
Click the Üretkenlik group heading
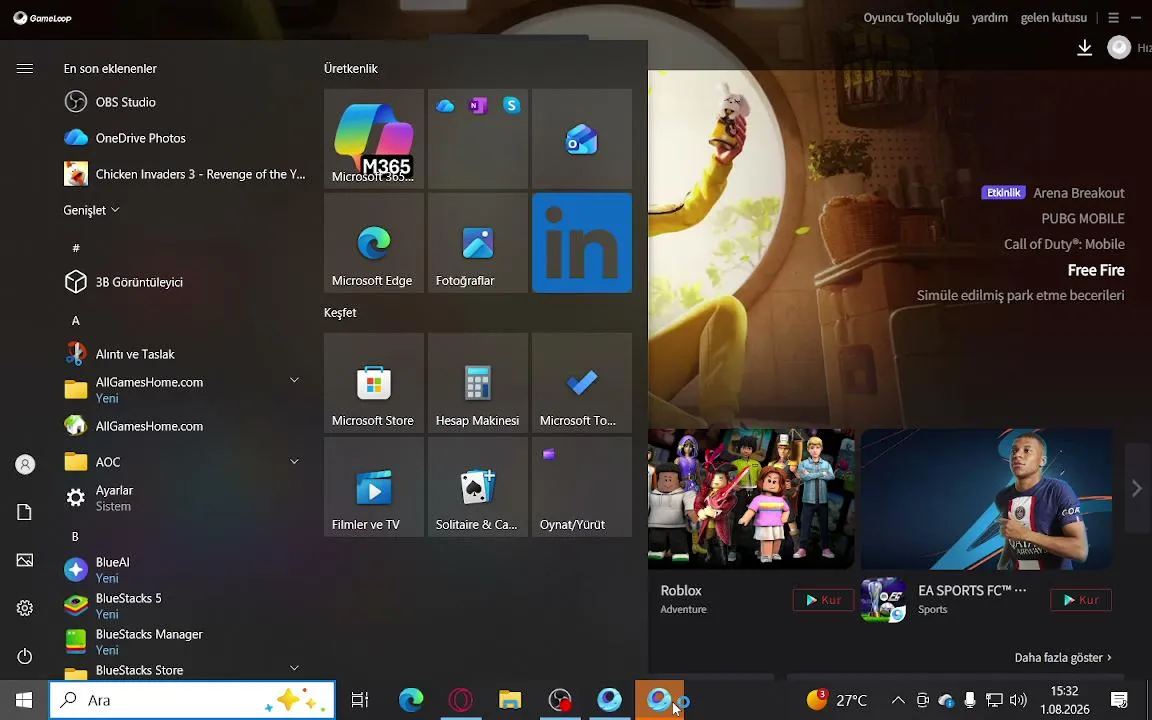pyautogui.click(x=350, y=68)
